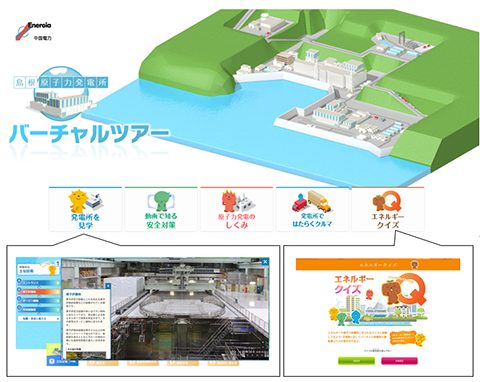Open the 動画で知る安全対策 video tile
This screenshot has width=480, height=382.
coord(161,209)
